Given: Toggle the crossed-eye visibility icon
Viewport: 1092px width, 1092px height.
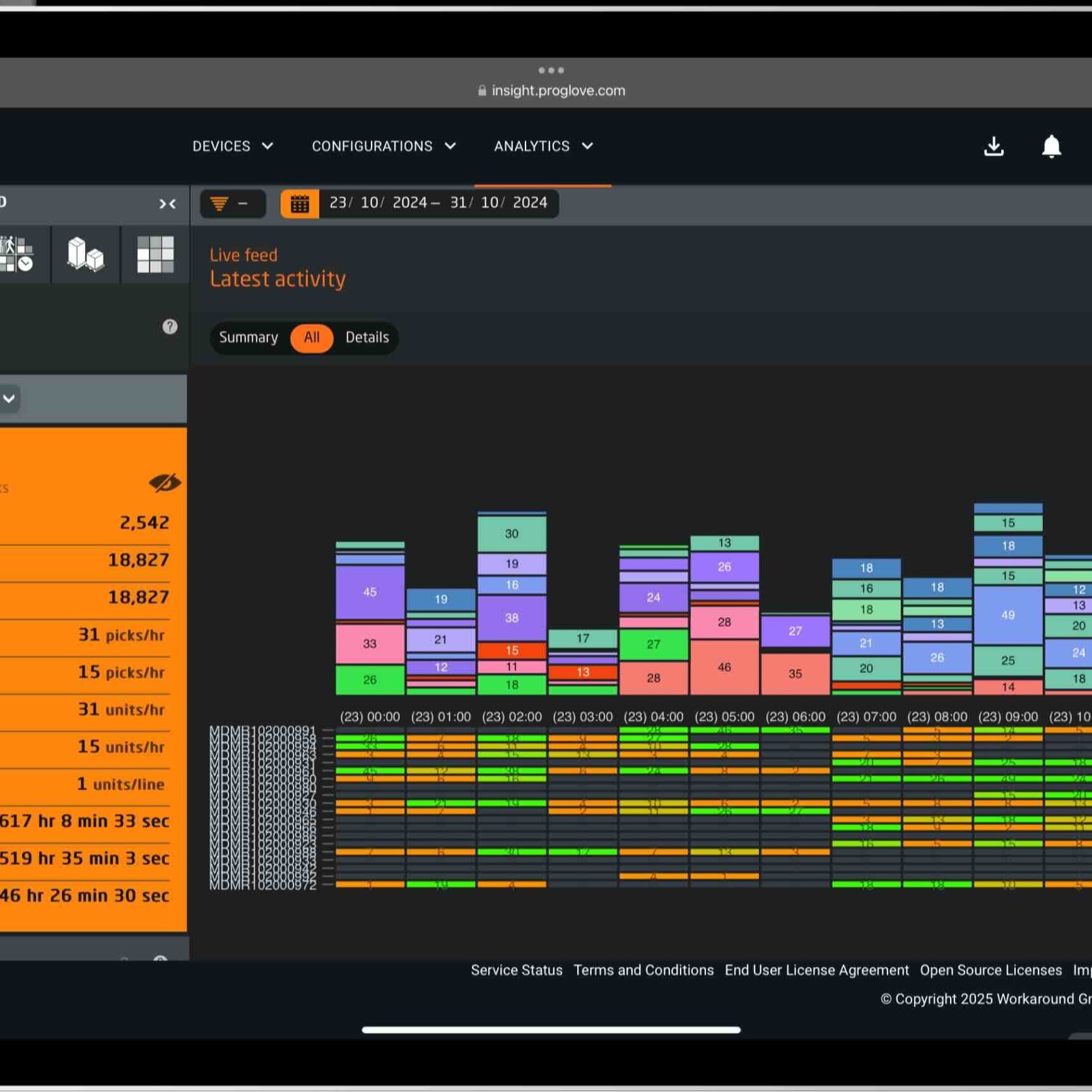Looking at the screenshot, I should pos(164,483).
